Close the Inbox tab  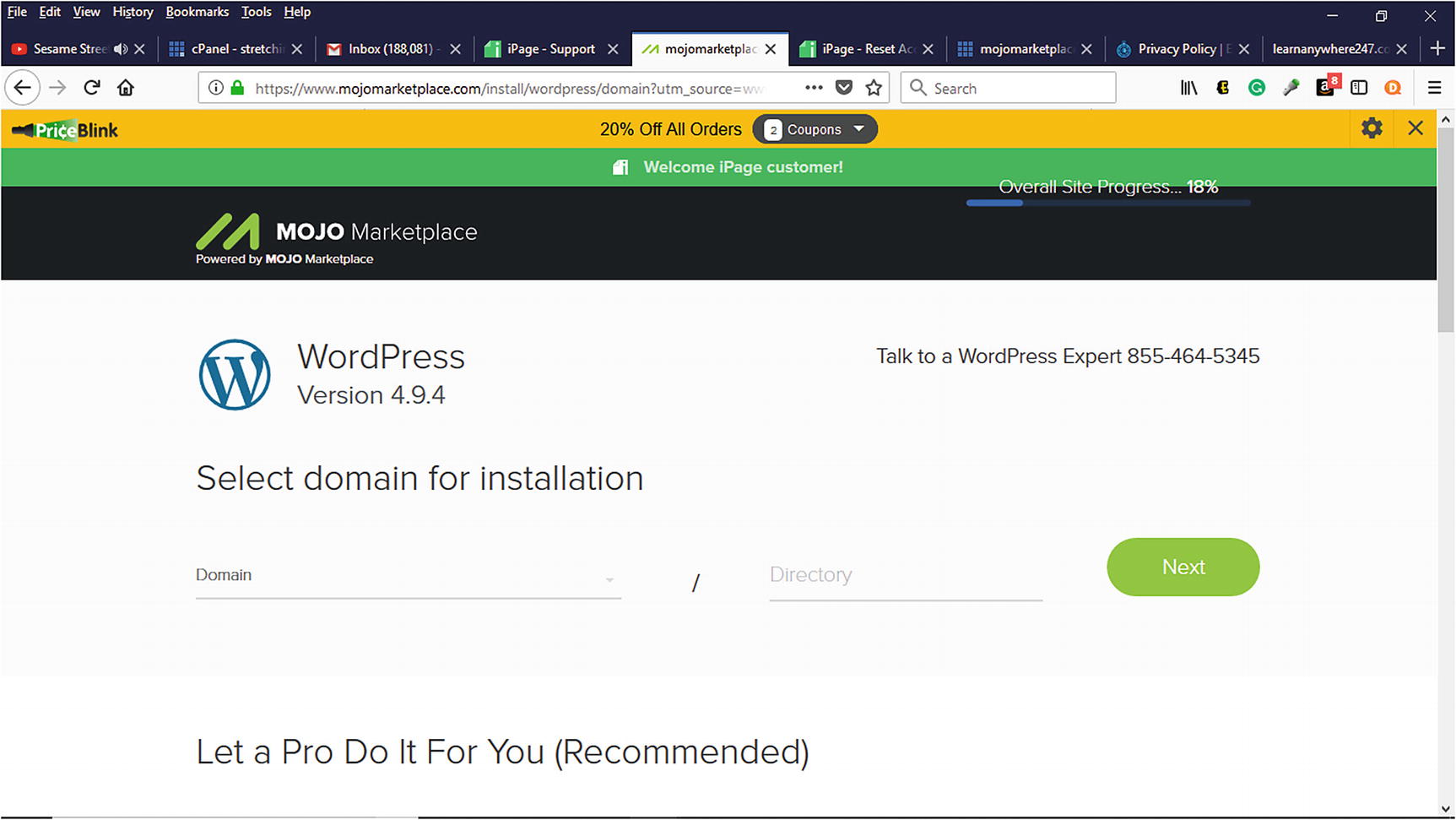(x=455, y=49)
